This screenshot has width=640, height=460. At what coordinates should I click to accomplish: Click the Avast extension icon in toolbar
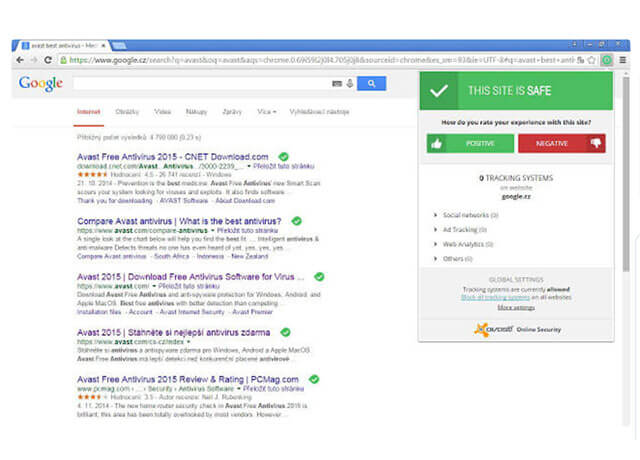coord(606,60)
